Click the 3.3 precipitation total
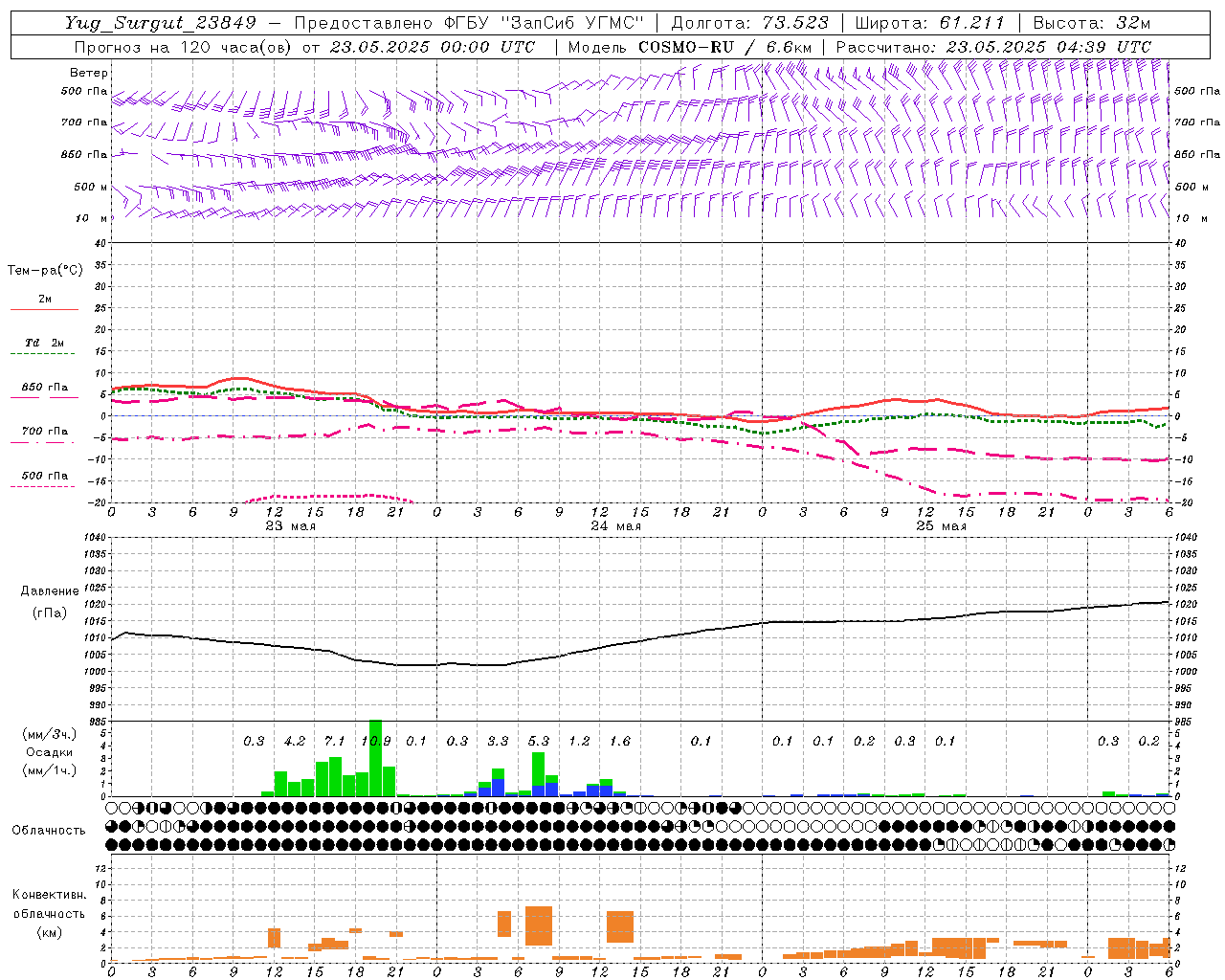Viewport: 1225px width, 980px height. (x=498, y=741)
